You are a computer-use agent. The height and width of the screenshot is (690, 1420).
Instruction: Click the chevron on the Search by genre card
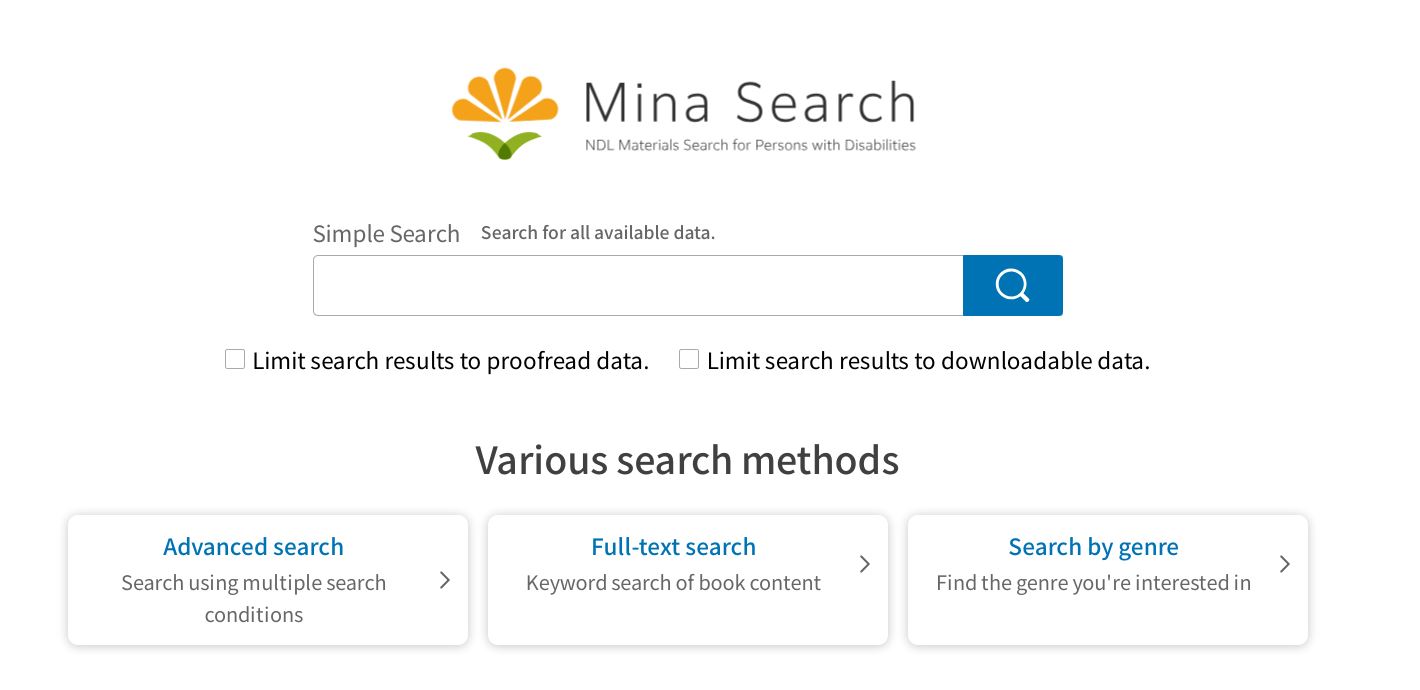click(x=1284, y=564)
